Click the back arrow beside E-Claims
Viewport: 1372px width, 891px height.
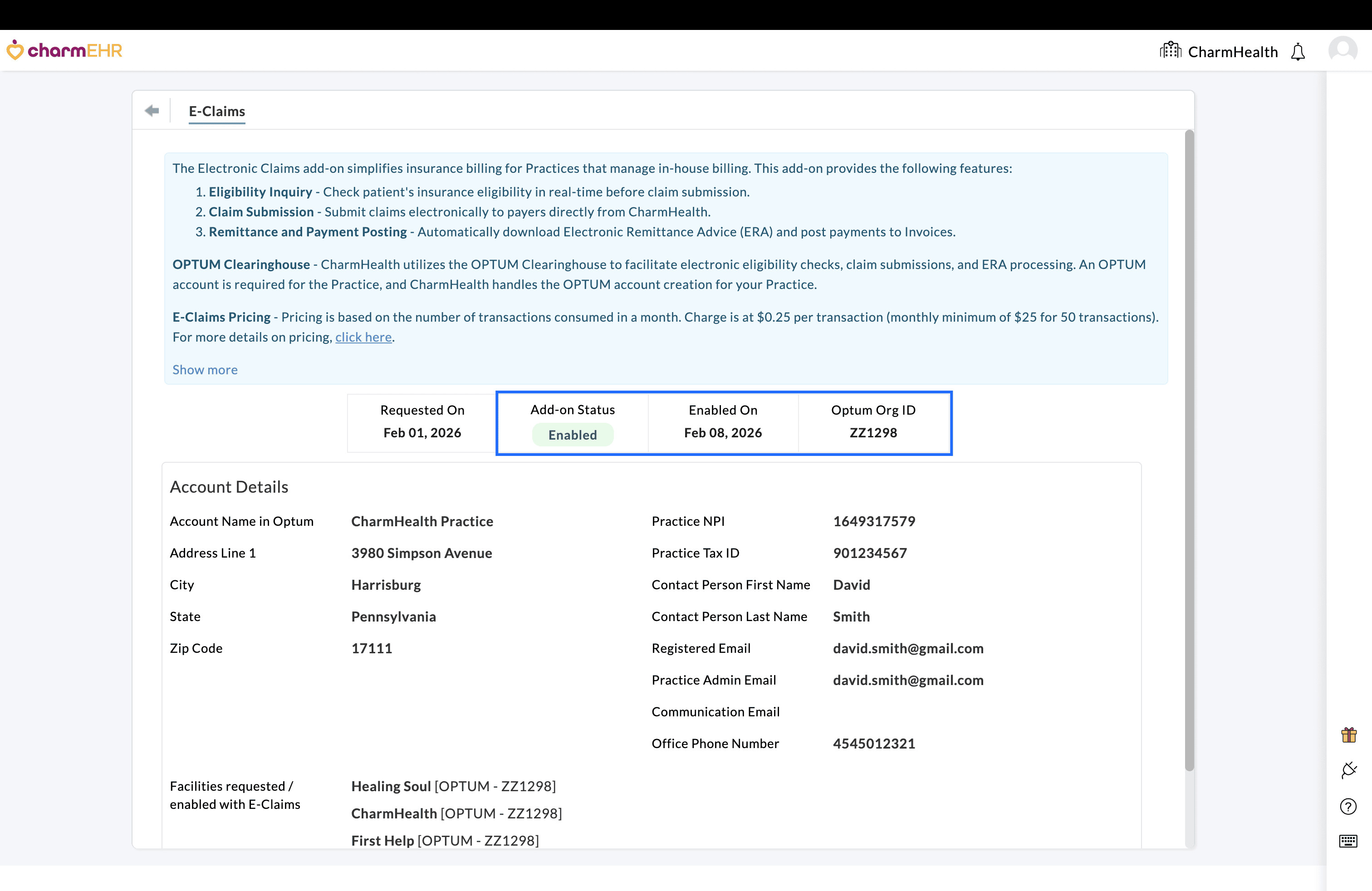point(152,111)
